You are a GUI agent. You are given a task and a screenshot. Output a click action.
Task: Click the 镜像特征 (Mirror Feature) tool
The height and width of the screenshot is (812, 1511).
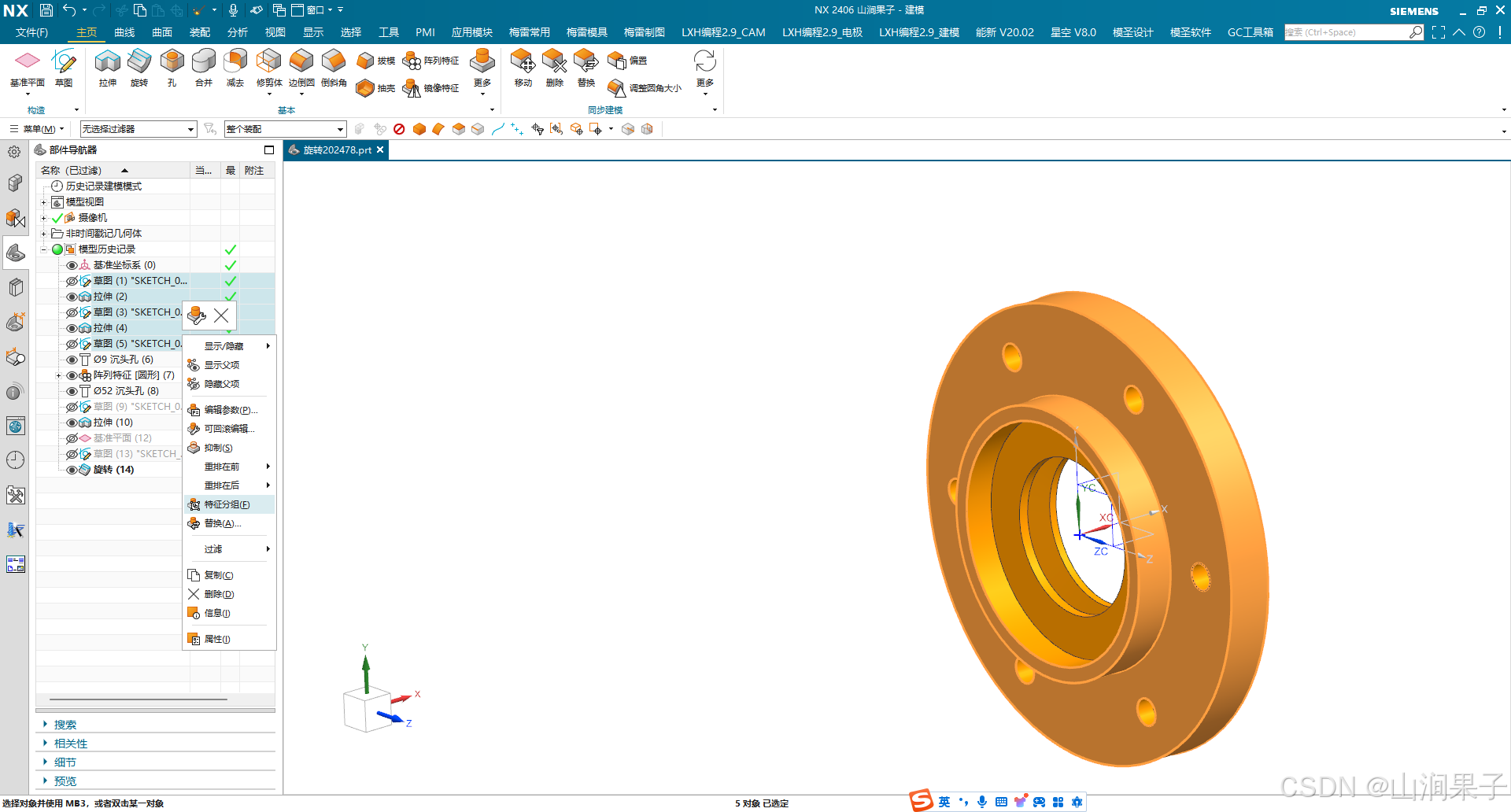pyautogui.click(x=430, y=88)
